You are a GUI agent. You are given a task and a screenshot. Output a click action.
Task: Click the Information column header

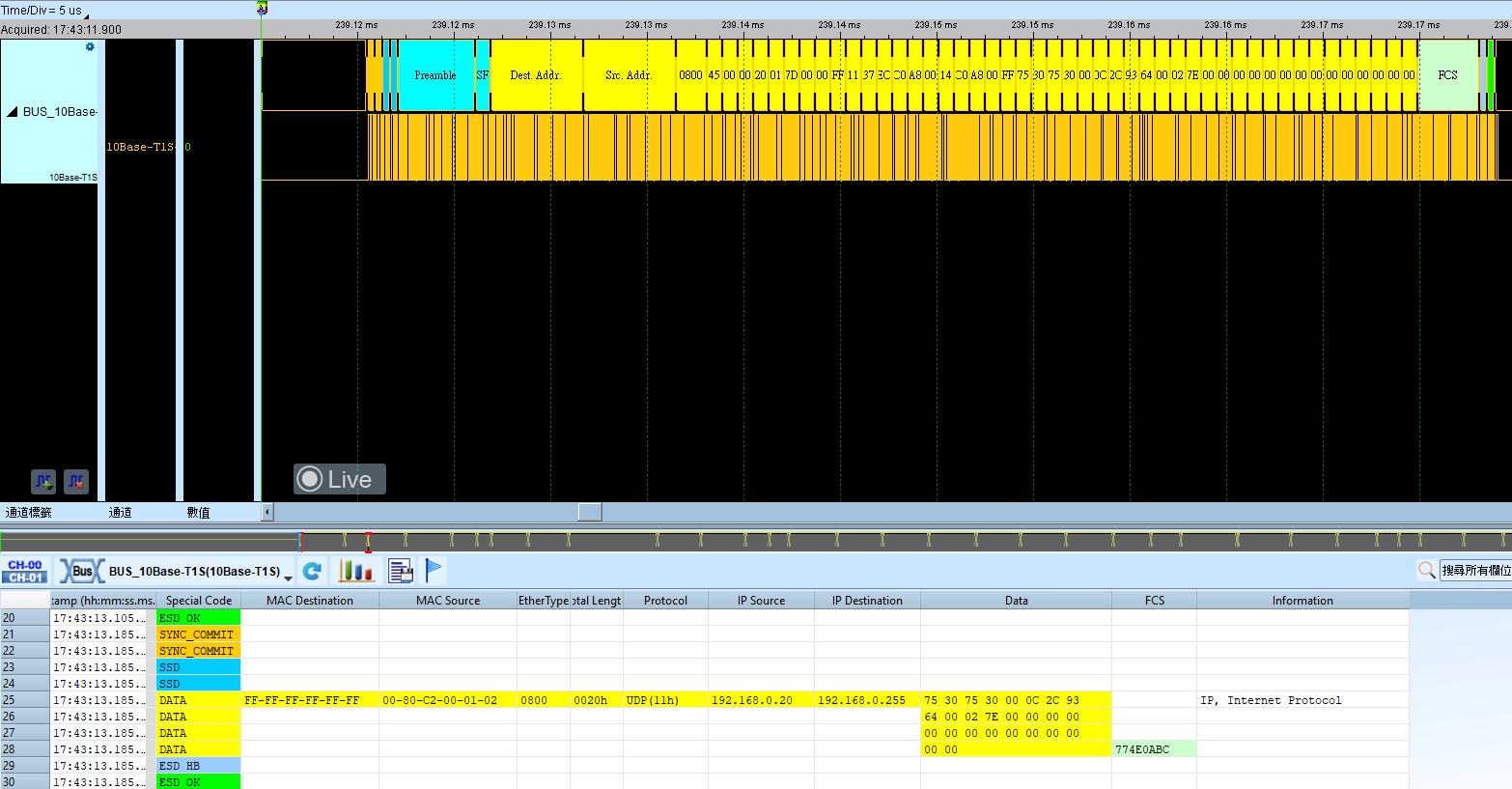1302,601
